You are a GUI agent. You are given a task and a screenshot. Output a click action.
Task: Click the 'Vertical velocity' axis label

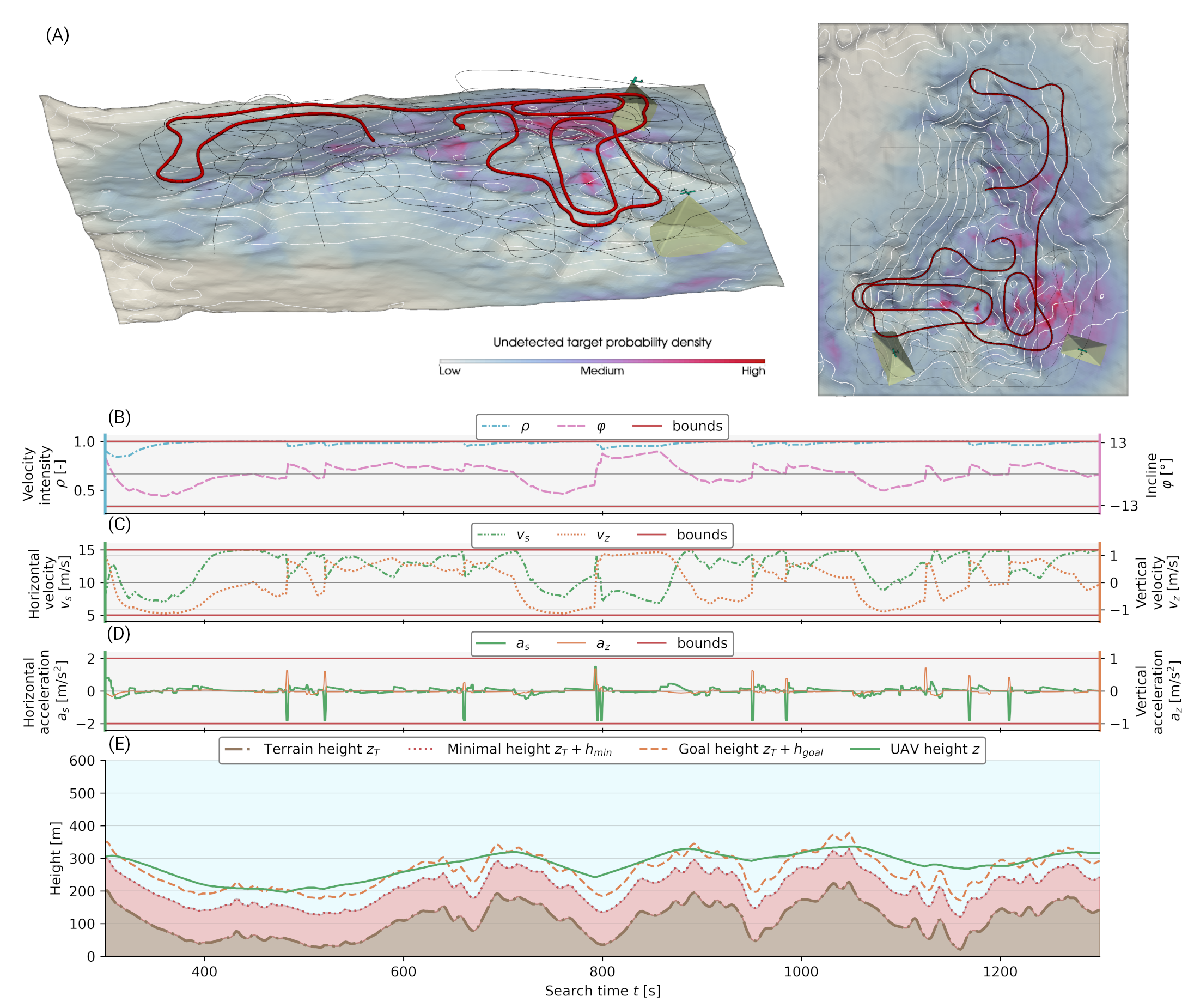(1157, 583)
